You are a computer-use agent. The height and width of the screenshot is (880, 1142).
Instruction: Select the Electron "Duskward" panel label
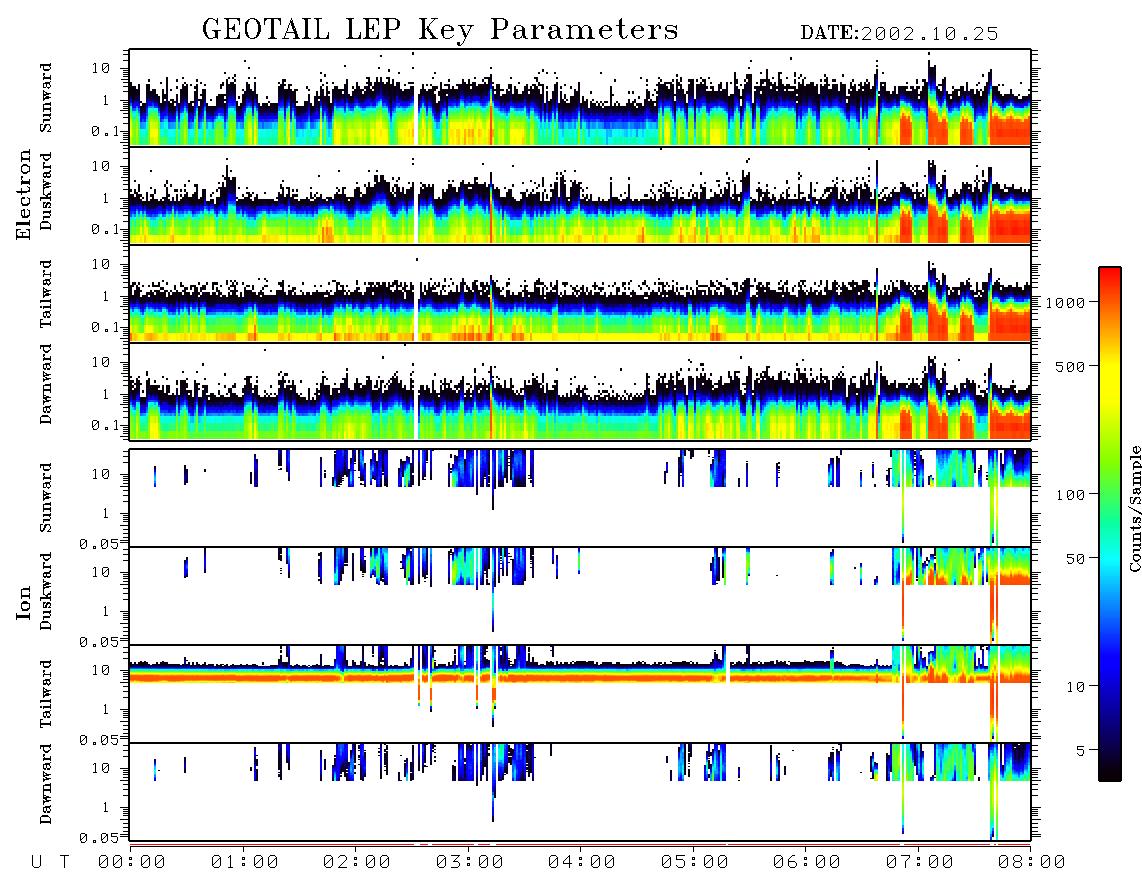[46, 191]
